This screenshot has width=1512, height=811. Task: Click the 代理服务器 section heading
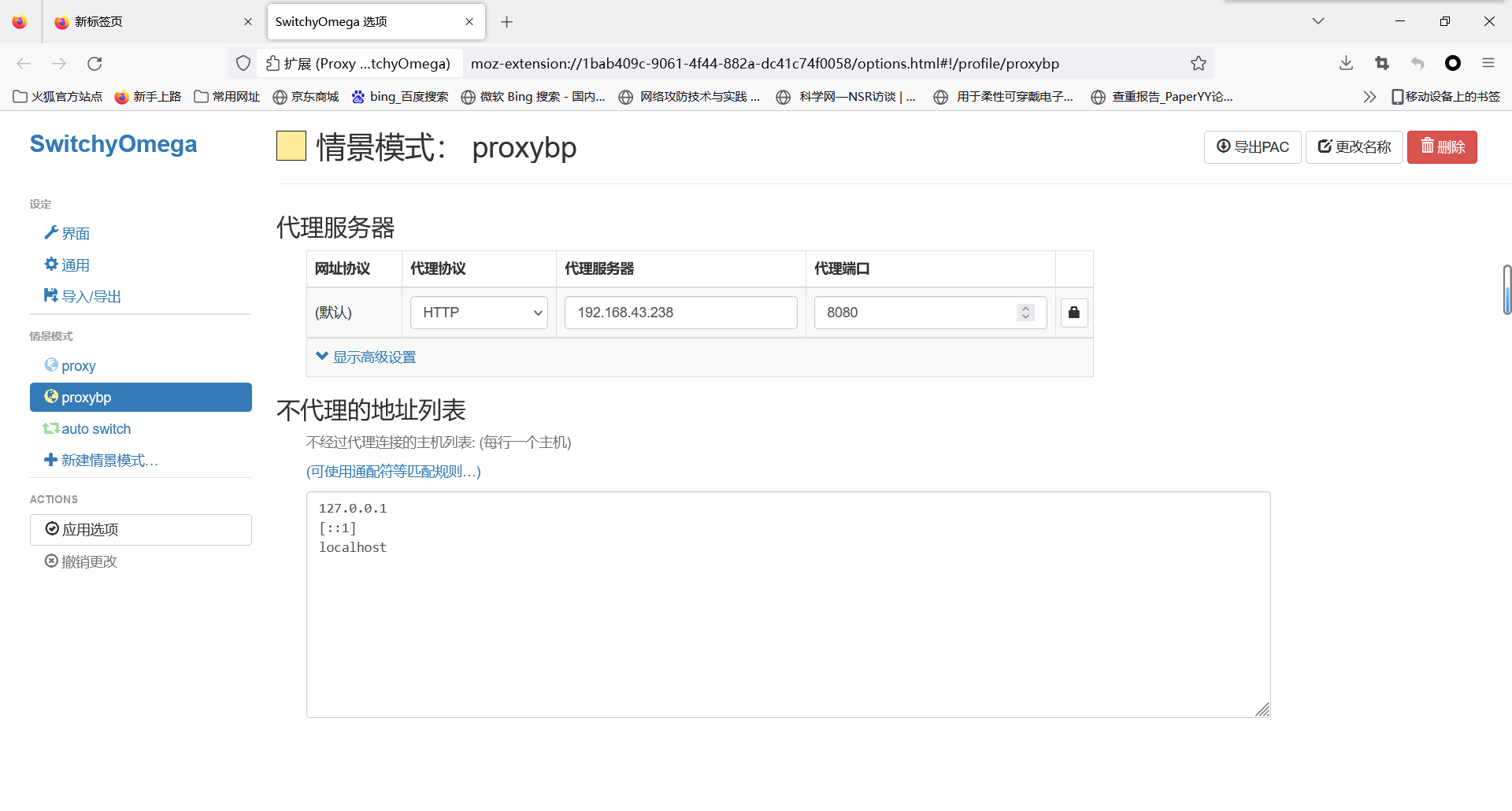[x=335, y=228]
